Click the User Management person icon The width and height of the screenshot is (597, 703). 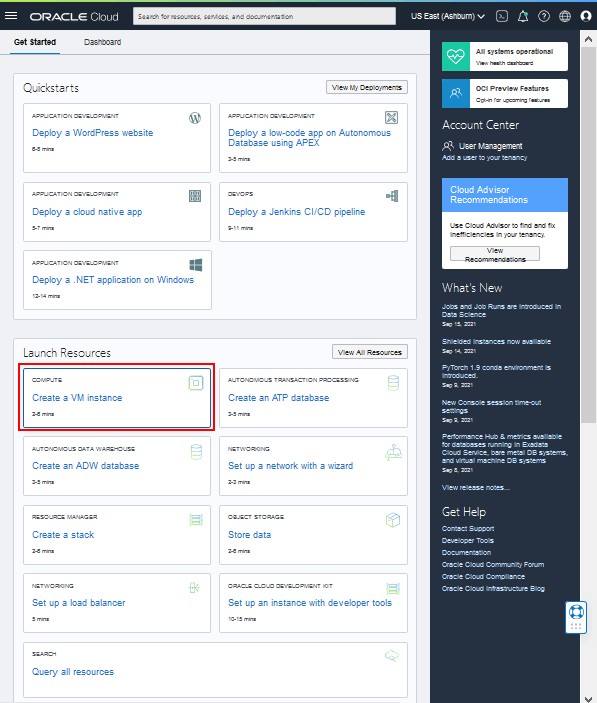tap(448, 146)
